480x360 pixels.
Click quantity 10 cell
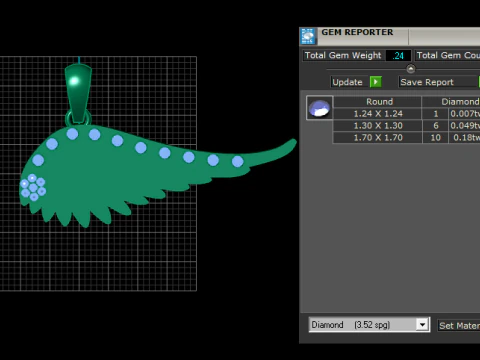click(435, 138)
